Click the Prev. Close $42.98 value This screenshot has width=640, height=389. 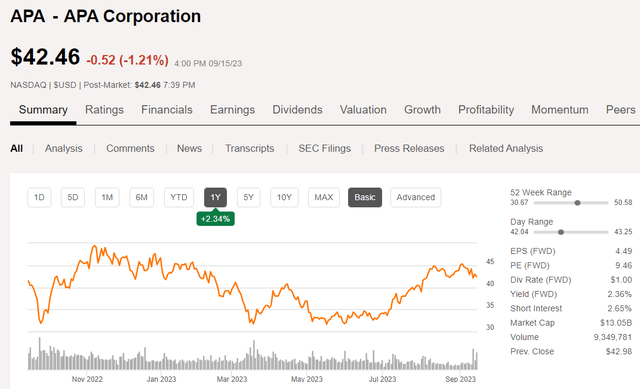tap(619, 351)
